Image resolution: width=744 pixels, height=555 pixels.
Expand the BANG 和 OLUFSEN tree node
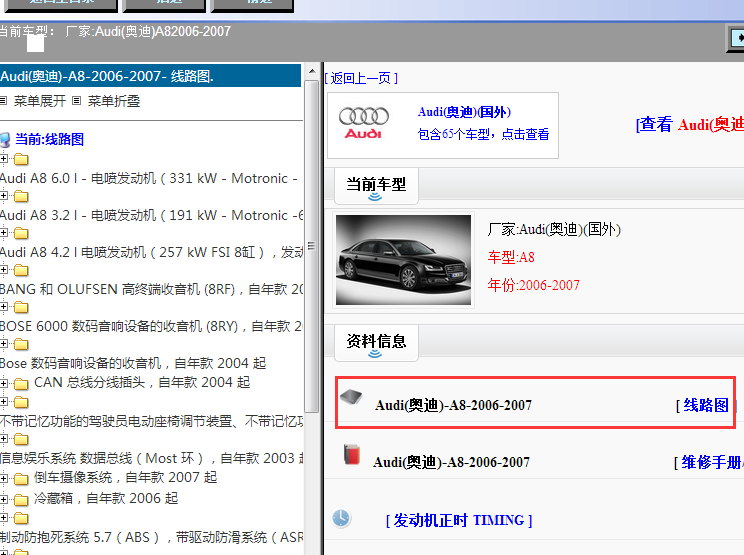coord(4,270)
